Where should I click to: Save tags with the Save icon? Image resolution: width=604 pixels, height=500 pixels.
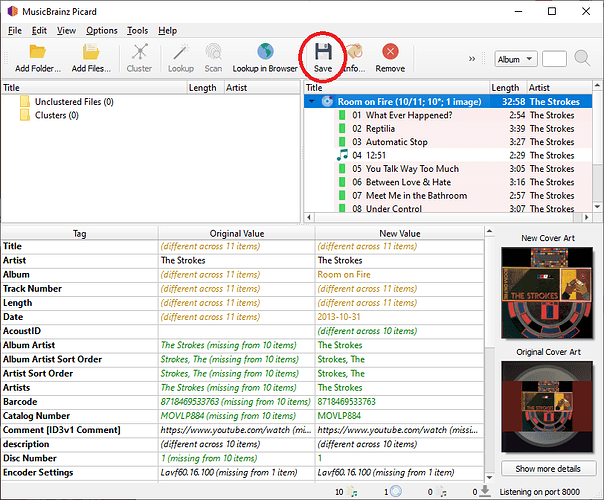click(x=323, y=52)
